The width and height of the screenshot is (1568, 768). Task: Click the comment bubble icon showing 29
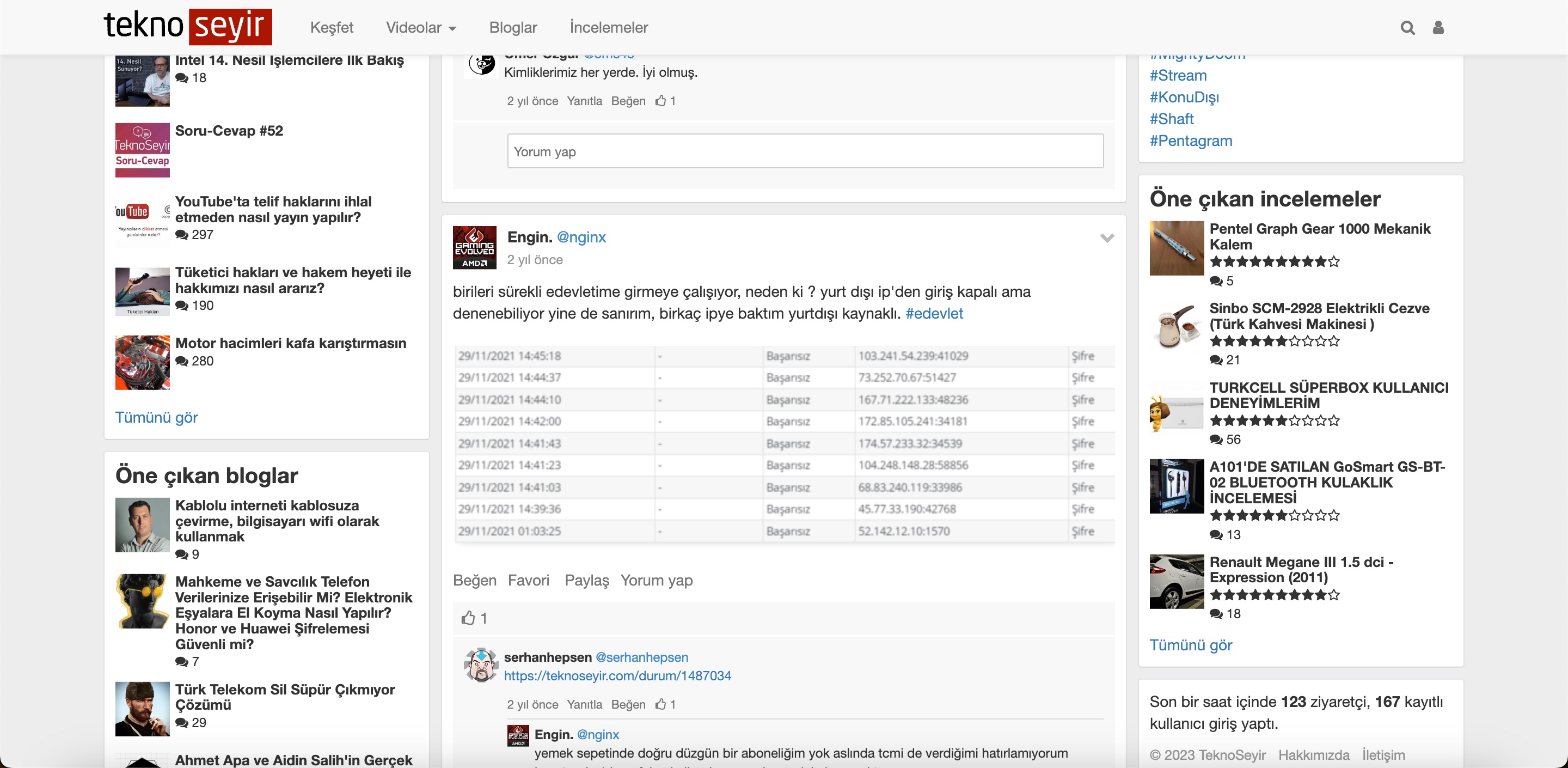pos(181,723)
